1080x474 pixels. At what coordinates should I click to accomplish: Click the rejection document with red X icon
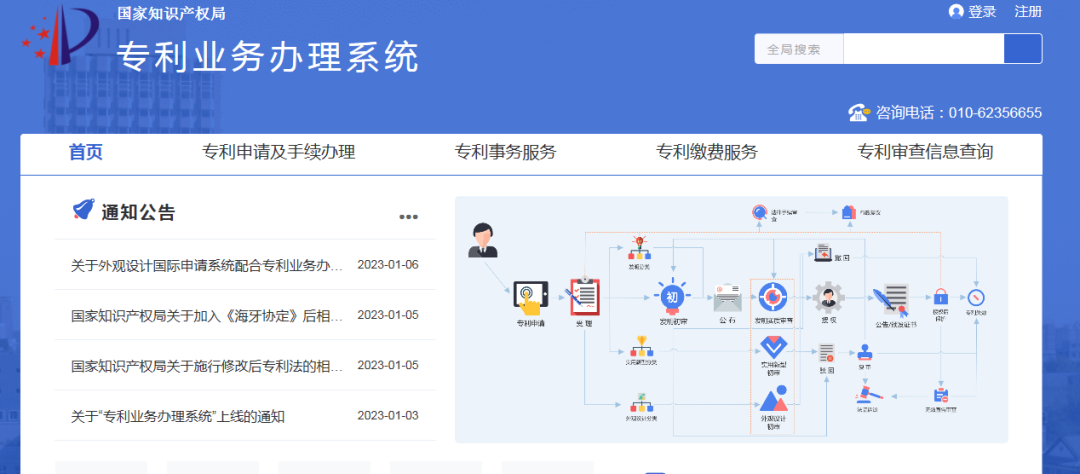coord(827,353)
